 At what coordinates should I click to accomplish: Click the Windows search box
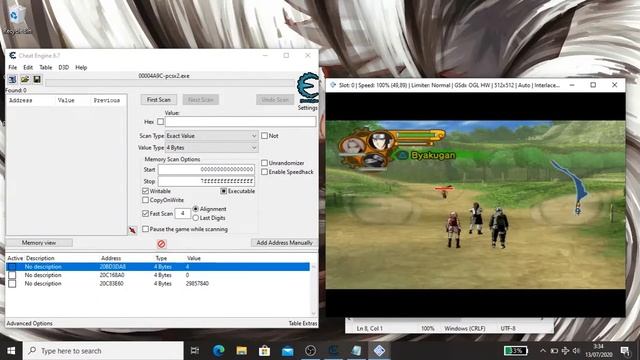click(103, 351)
